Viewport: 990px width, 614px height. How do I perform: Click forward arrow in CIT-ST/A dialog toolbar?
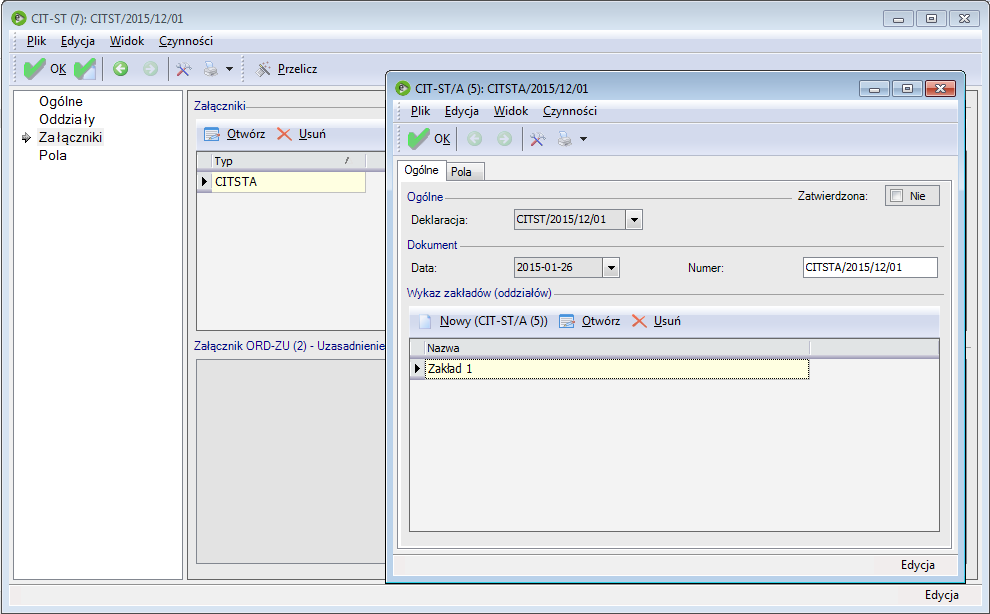click(x=504, y=139)
